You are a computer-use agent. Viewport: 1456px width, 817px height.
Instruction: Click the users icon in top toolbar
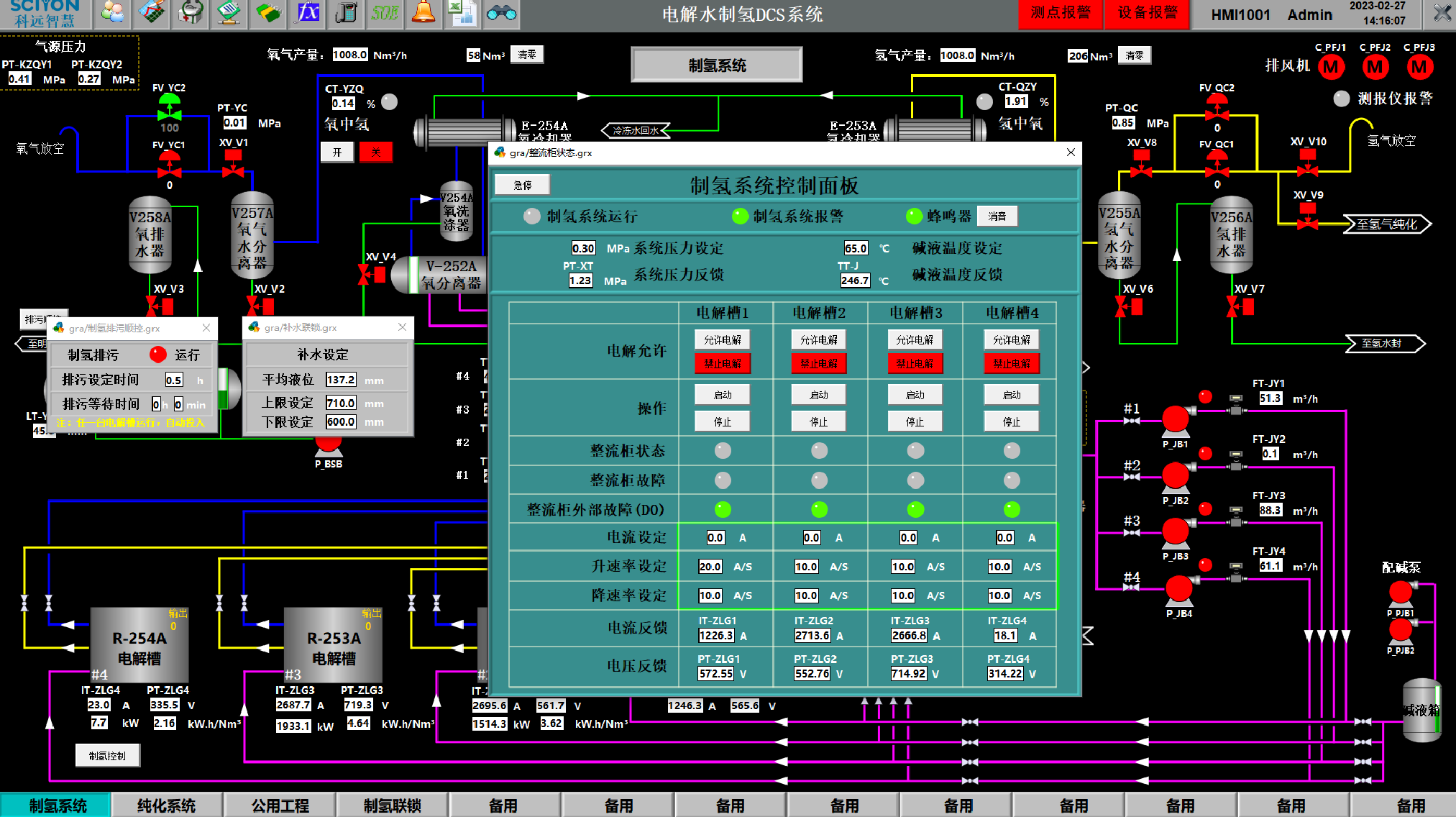coord(113,12)
